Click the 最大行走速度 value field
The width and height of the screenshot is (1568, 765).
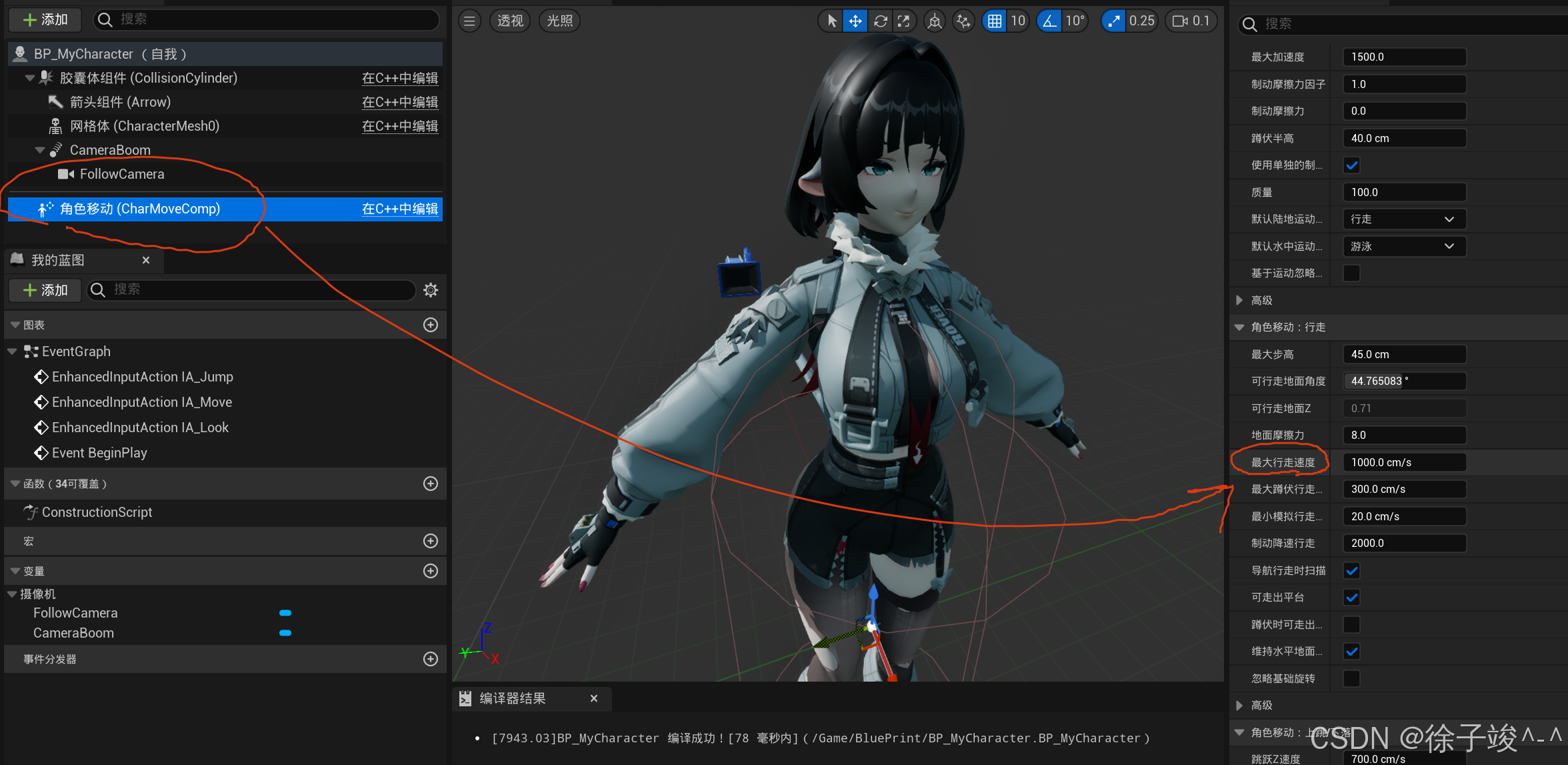[x=1403, y=462]
